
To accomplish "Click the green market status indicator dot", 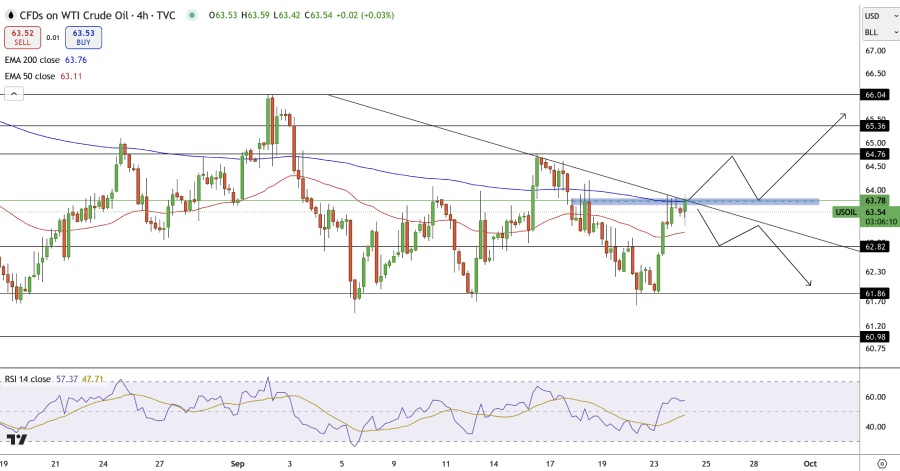I will (x=191, y=15).
